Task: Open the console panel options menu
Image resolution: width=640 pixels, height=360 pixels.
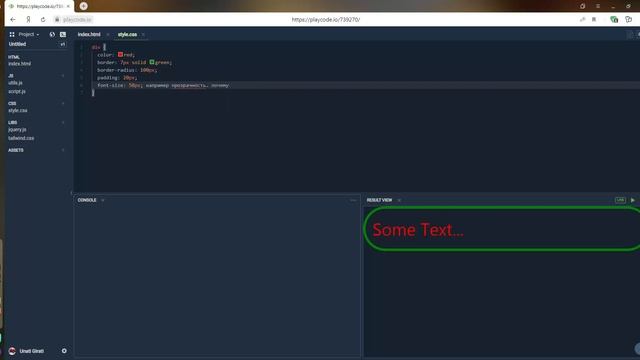Action: (x=353, y=200)
